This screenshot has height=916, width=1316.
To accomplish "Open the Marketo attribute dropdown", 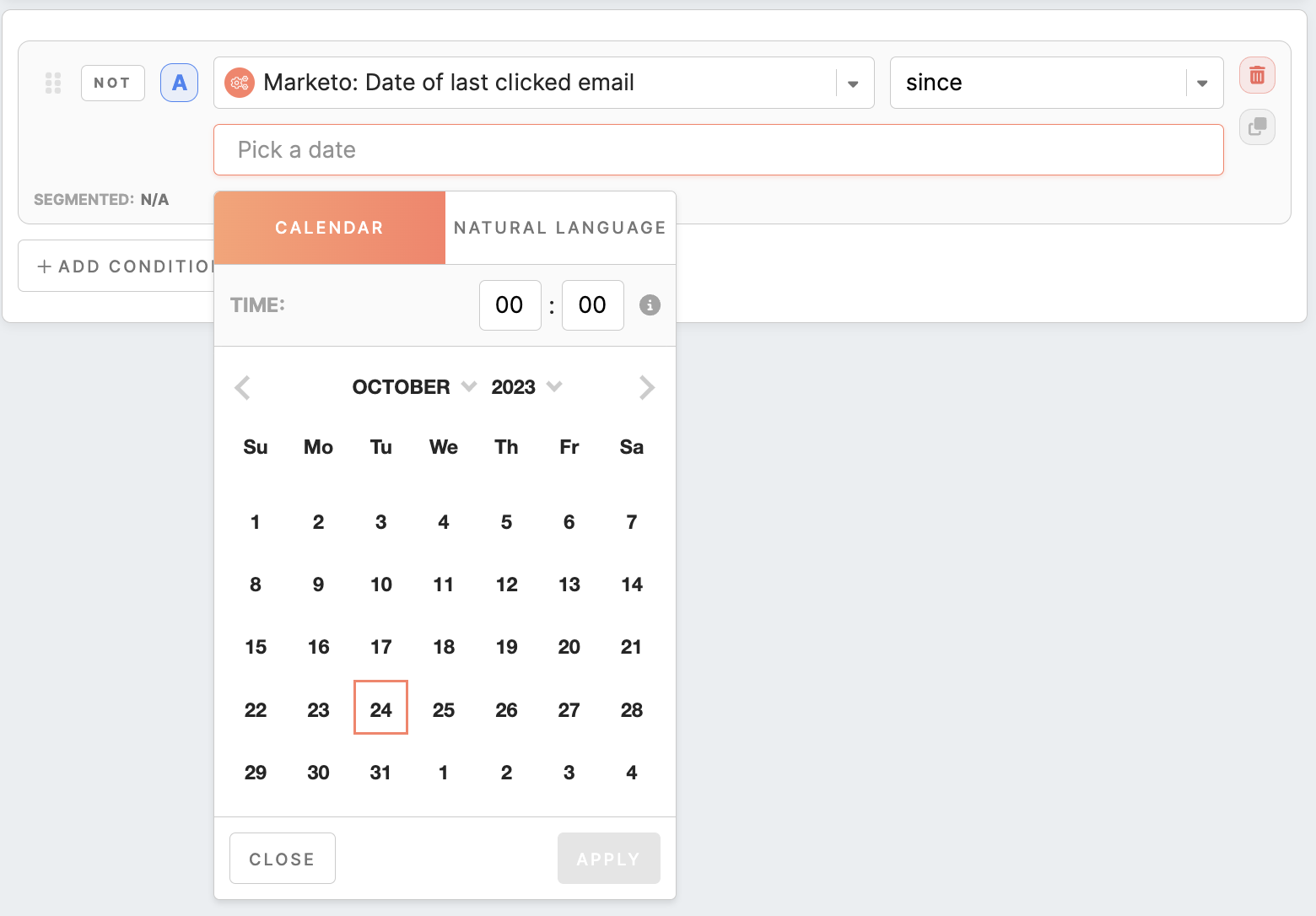I will (544, 83).
